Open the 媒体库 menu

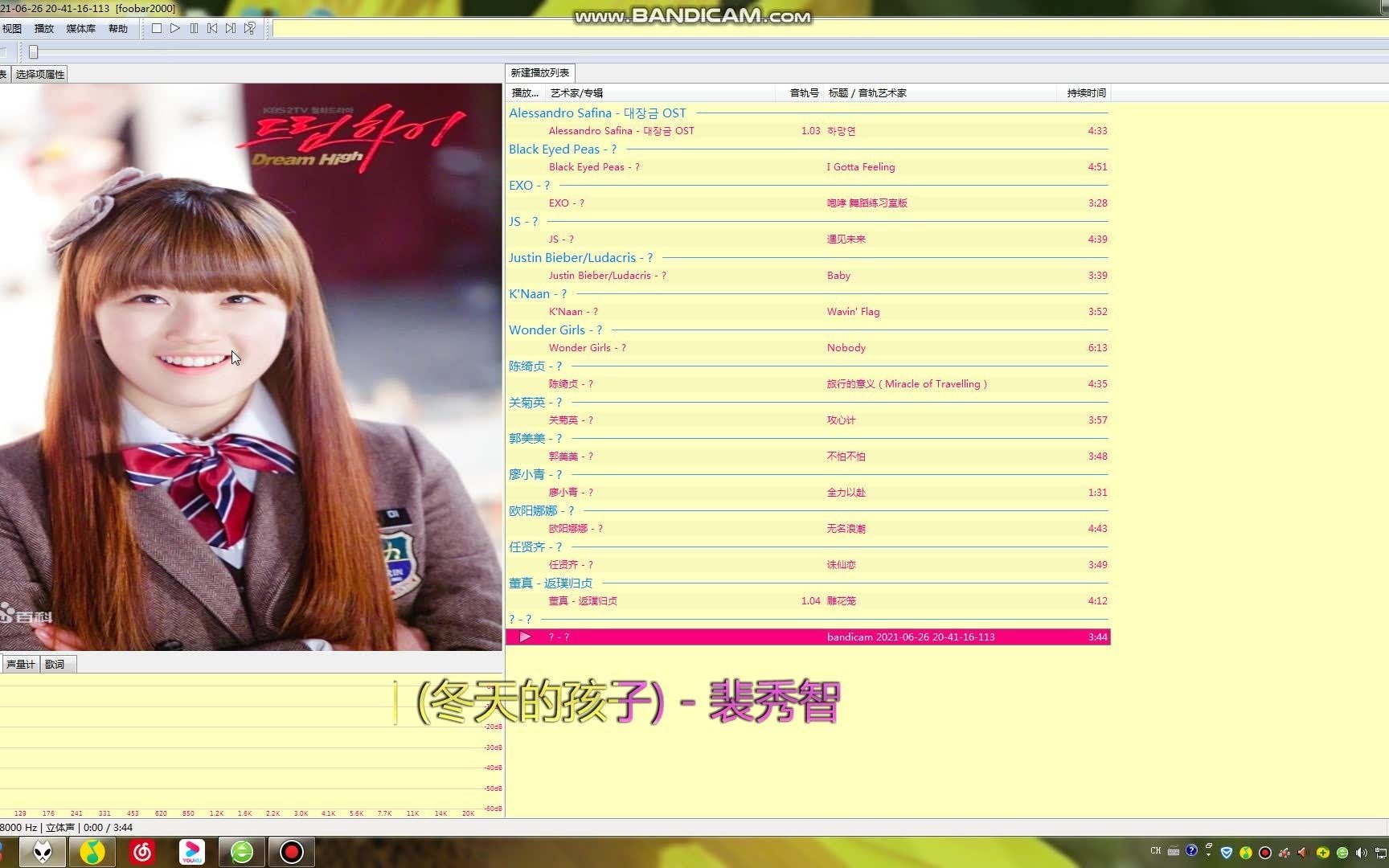(80, 28)
